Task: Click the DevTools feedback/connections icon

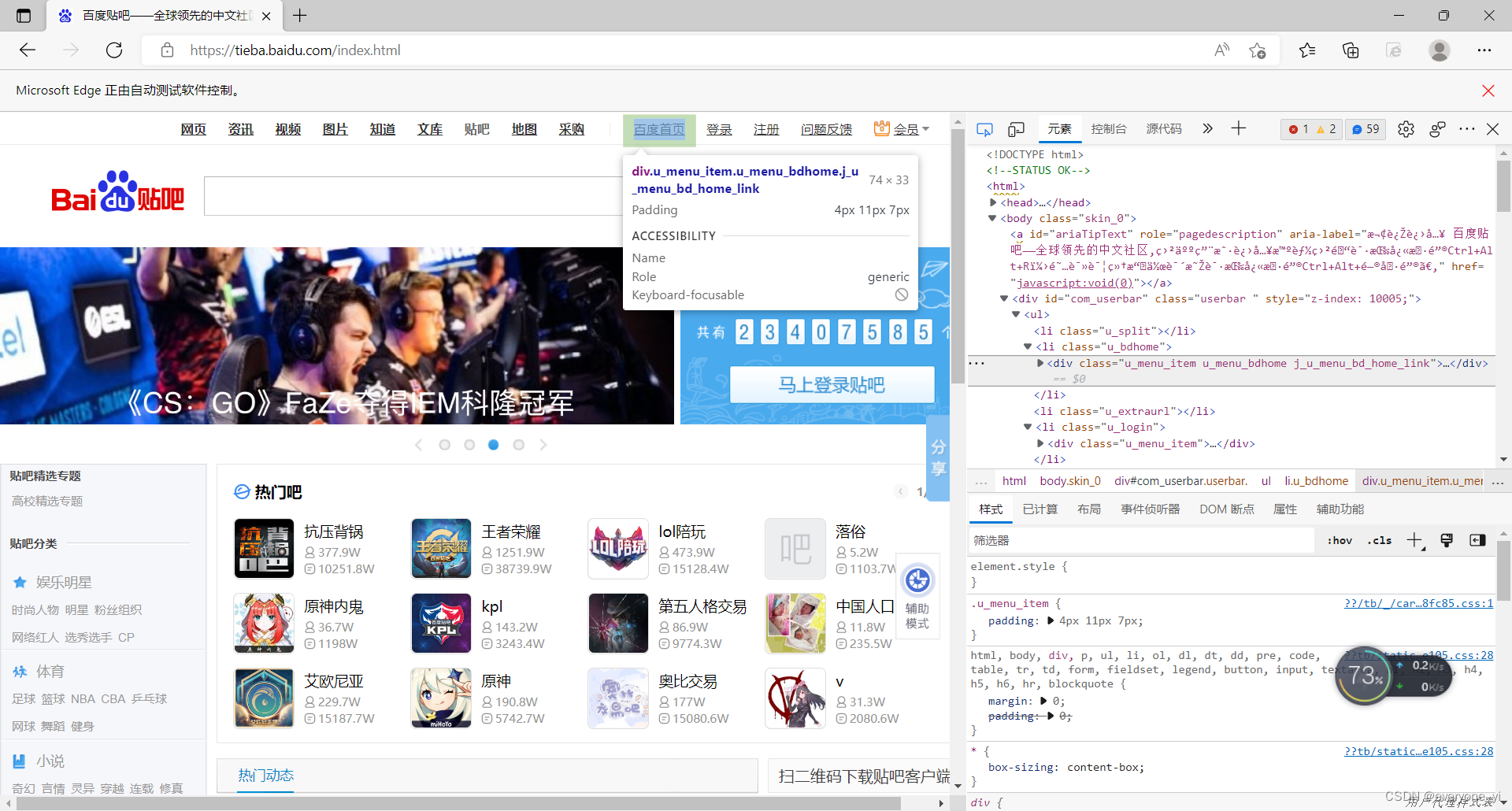Action: 1437,129
